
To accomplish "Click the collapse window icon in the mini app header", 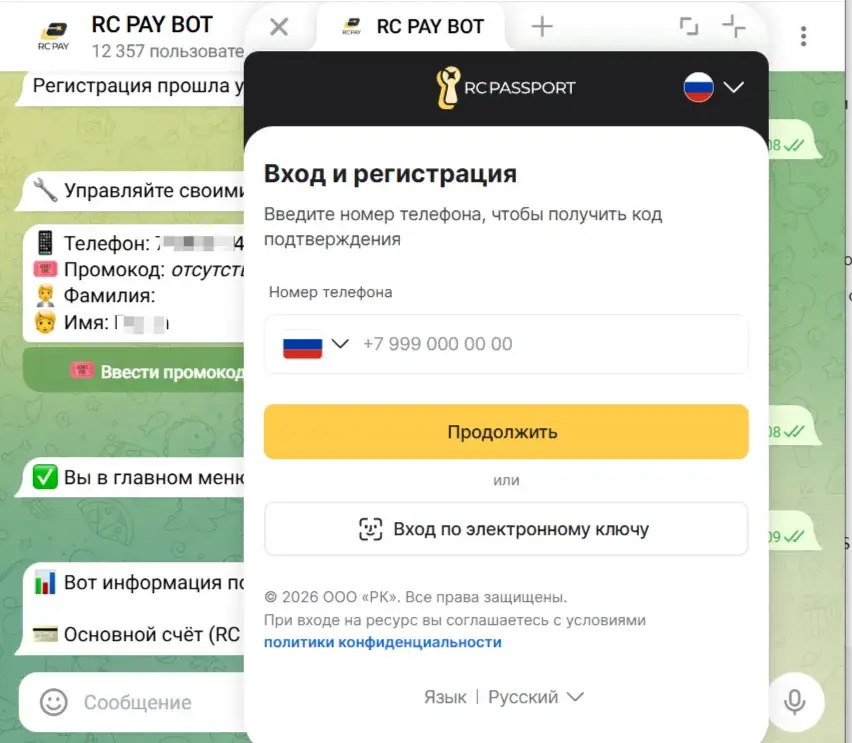I will 734,26.
